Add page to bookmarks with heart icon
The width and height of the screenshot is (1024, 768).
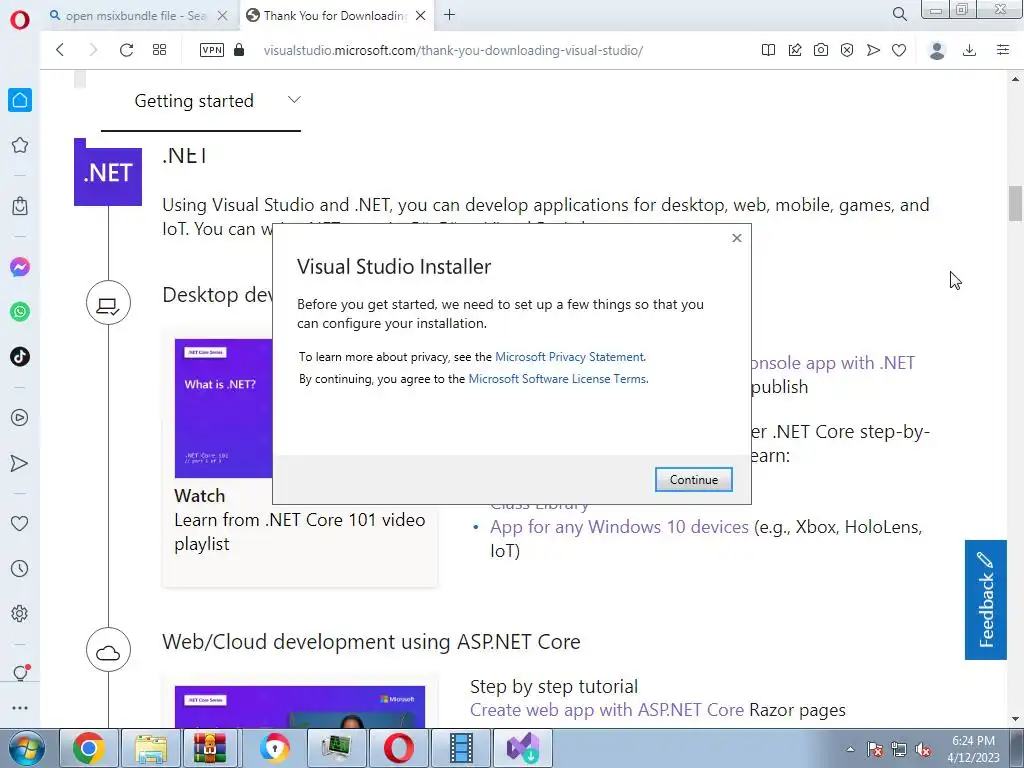899,50
